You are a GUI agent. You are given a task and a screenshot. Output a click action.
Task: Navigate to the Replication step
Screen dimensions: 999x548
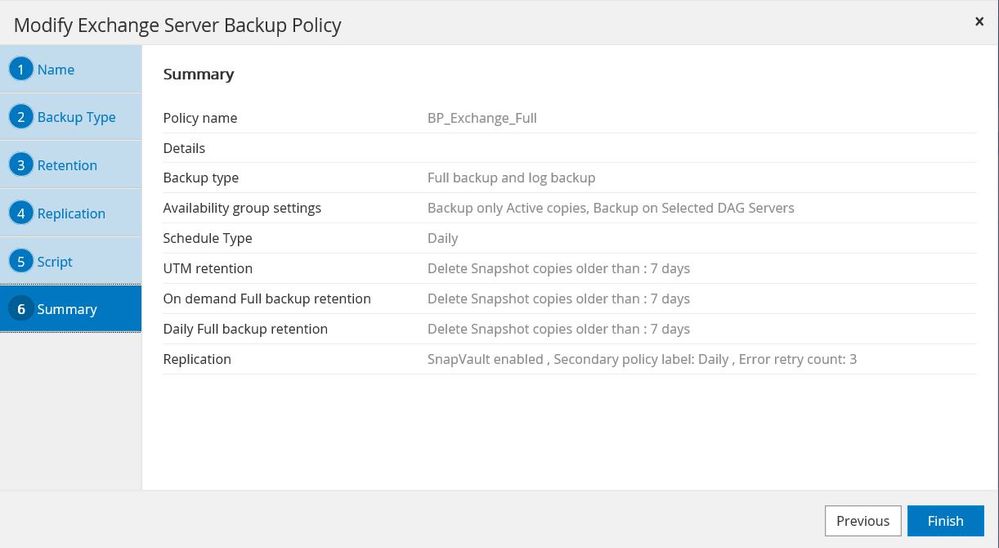point(71,213)
